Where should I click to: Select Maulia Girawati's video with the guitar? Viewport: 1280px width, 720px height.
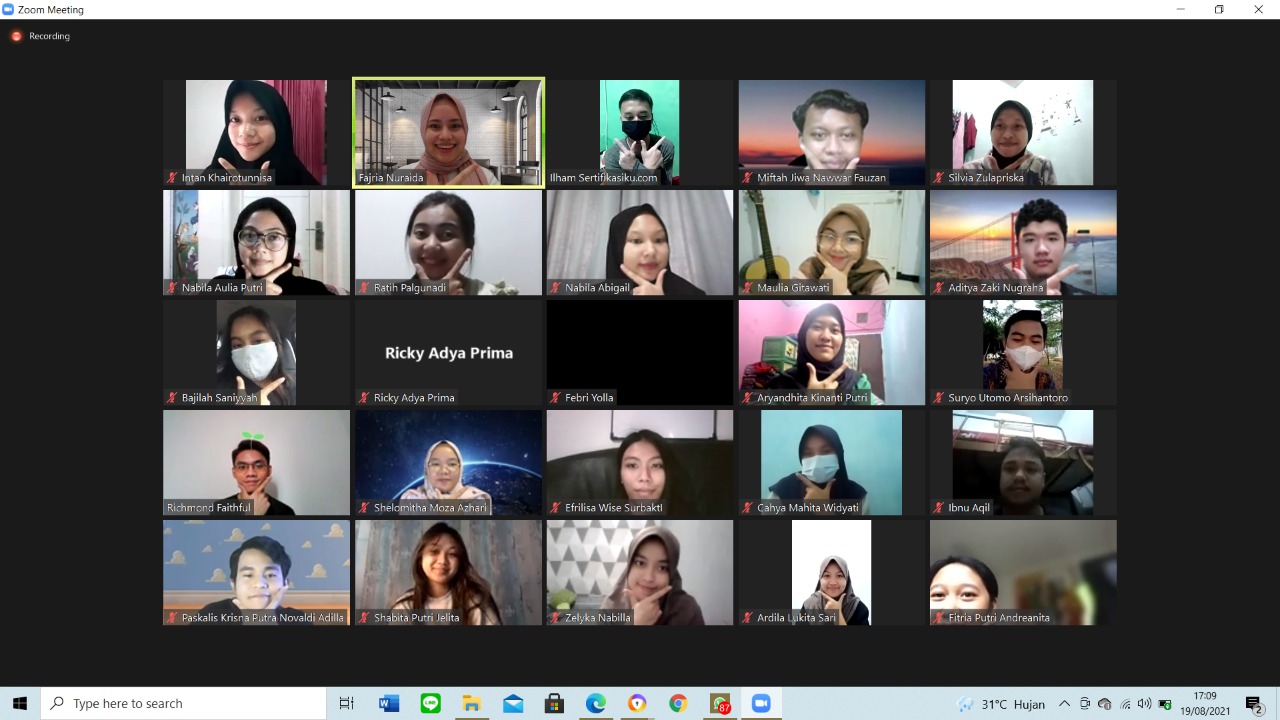[x=832, y=242]
